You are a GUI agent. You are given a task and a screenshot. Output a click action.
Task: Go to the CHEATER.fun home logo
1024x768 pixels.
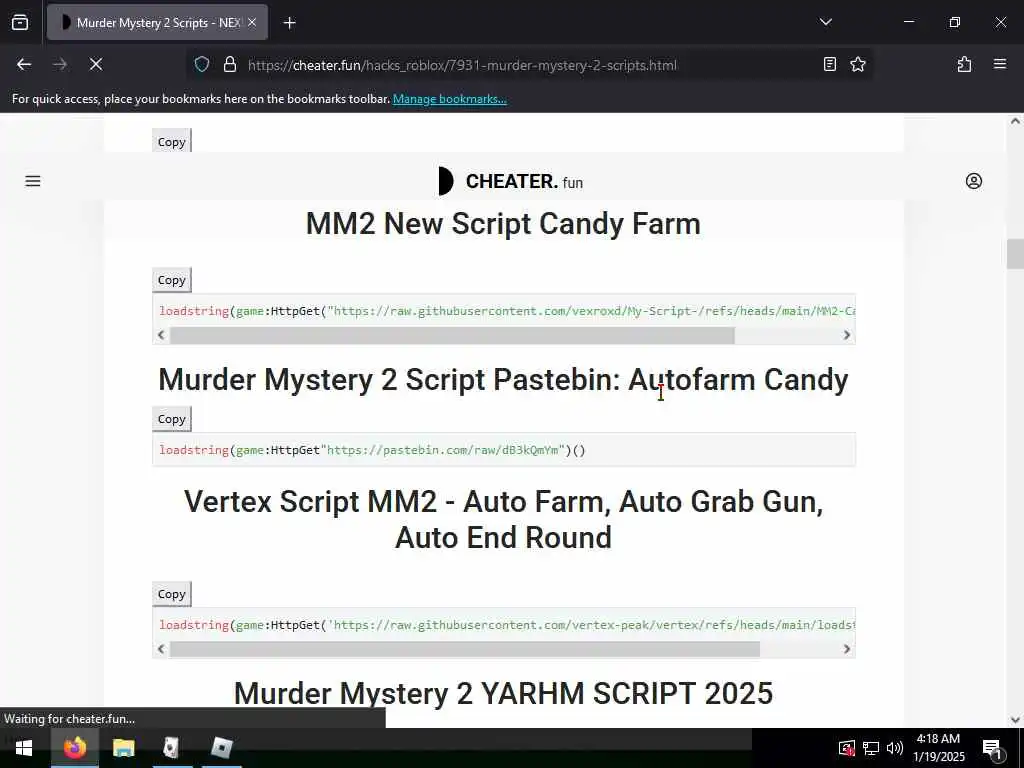[511, 182]
